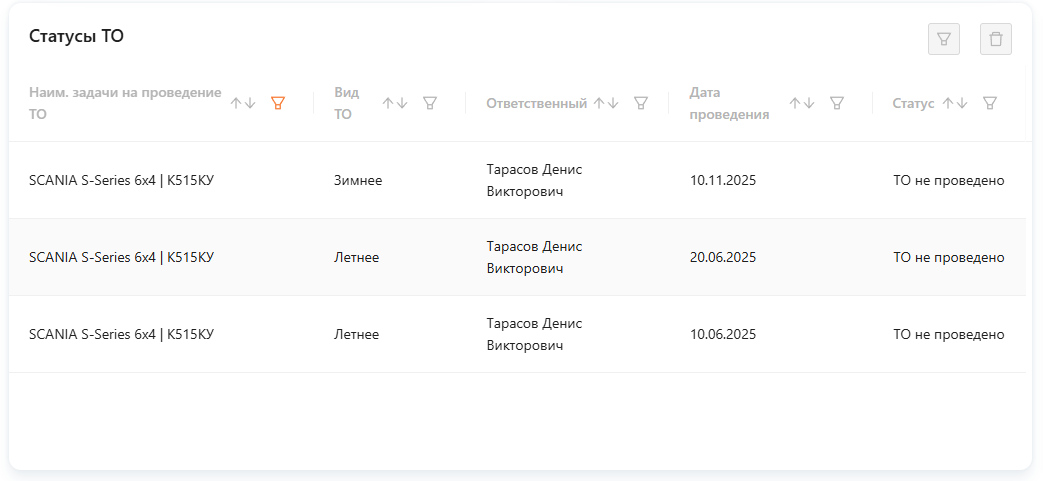Click the Ответственный column header
Screen dimensions: 1043x481
click(537, 103)
